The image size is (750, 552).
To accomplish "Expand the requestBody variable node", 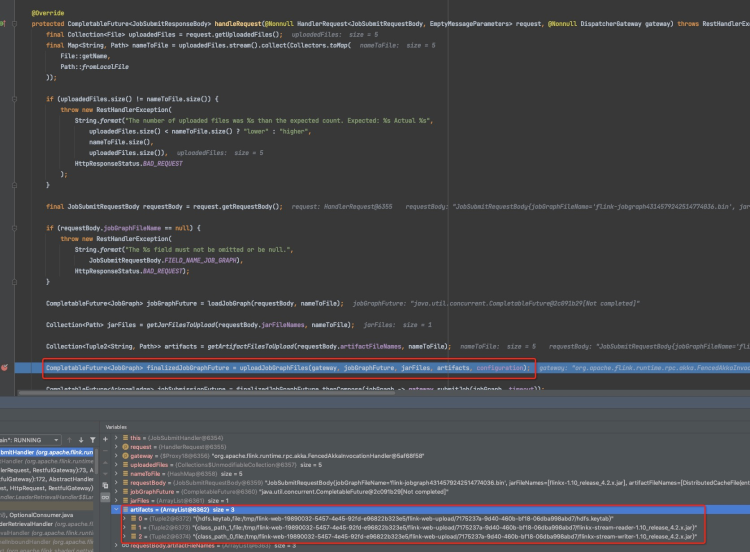I will click(114, 481).
